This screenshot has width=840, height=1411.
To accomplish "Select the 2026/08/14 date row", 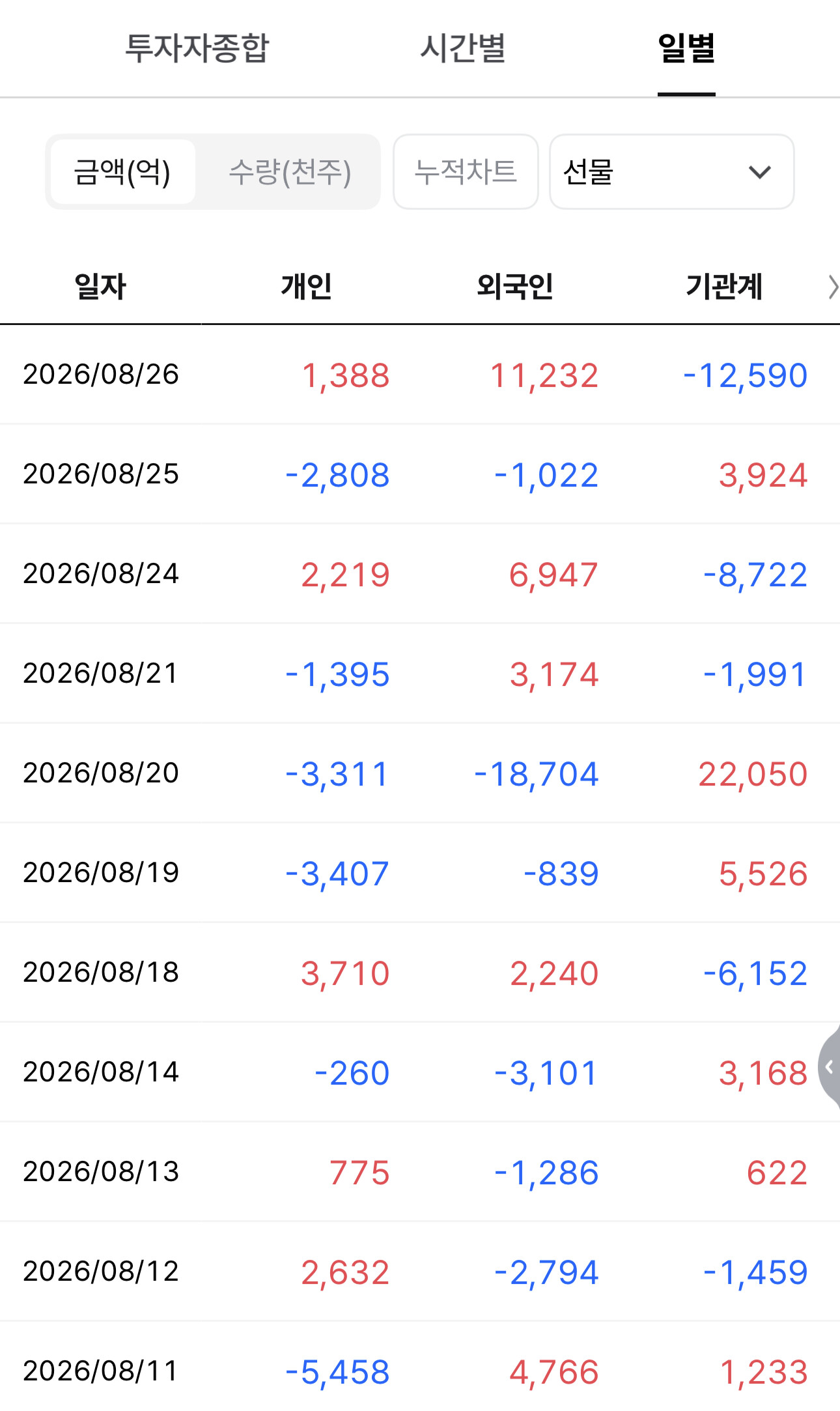I will [420, 1072].
